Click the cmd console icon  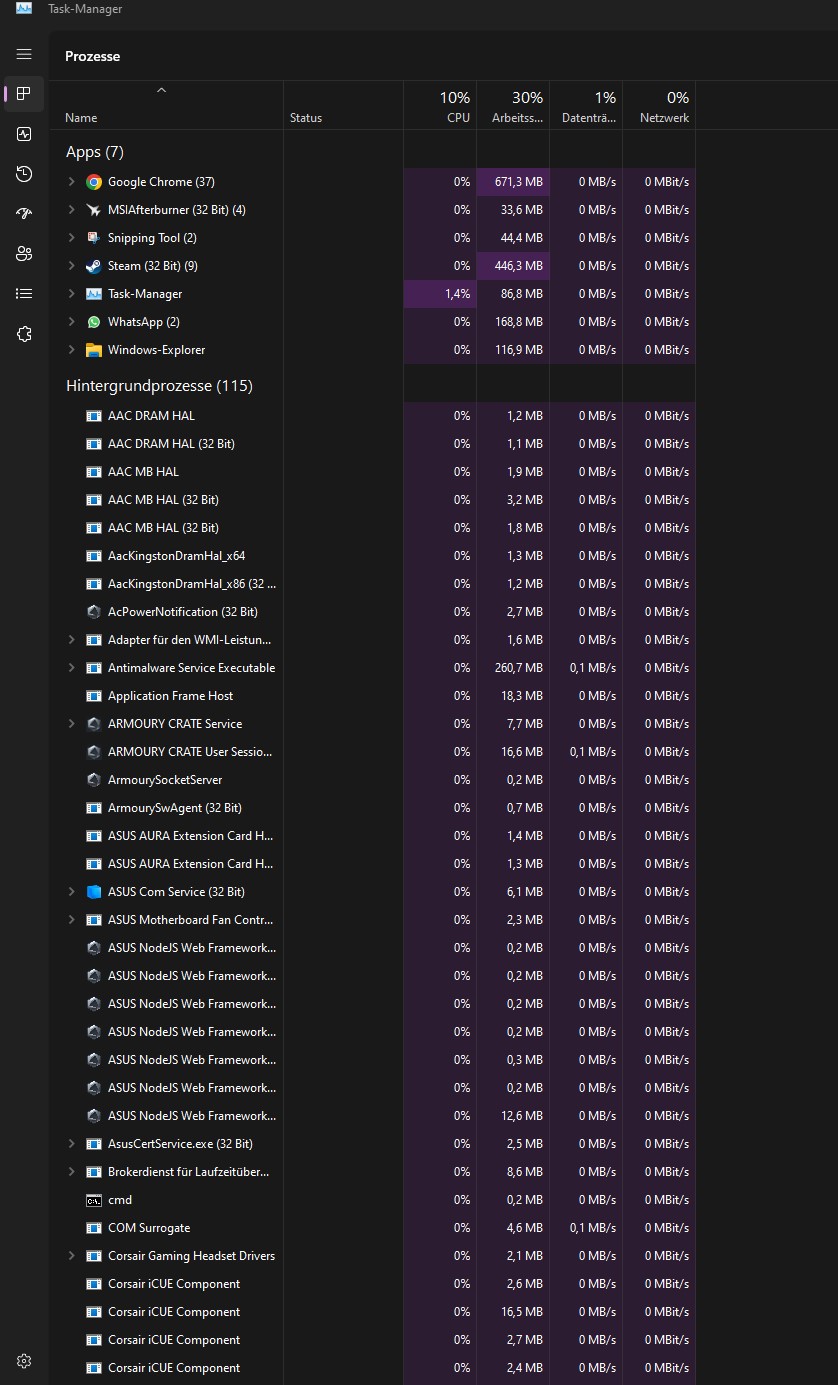pyautogui.click(x=94, y=1200)
